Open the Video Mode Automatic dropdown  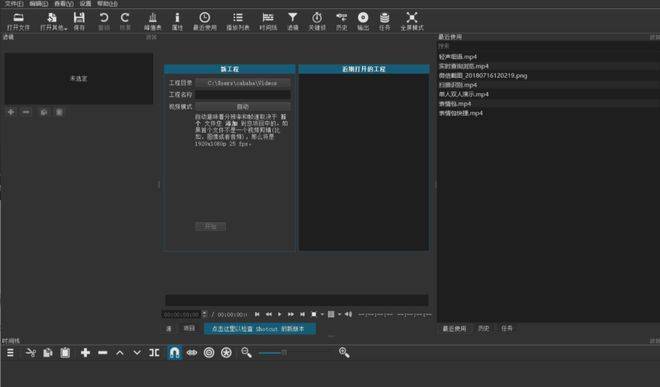click(x=242, y=107)
